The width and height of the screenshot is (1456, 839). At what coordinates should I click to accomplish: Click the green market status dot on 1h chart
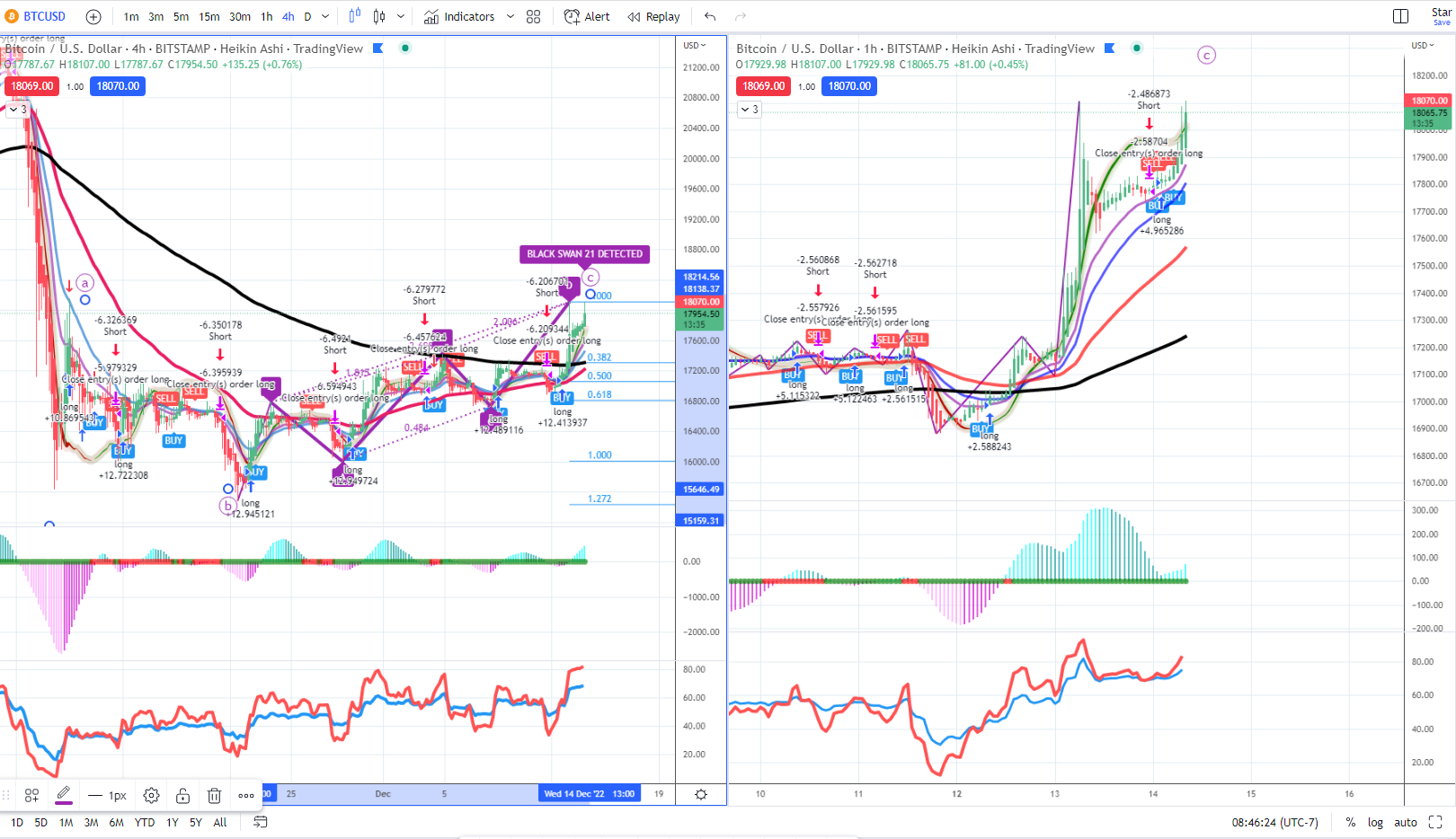(x=1137, y=49)
